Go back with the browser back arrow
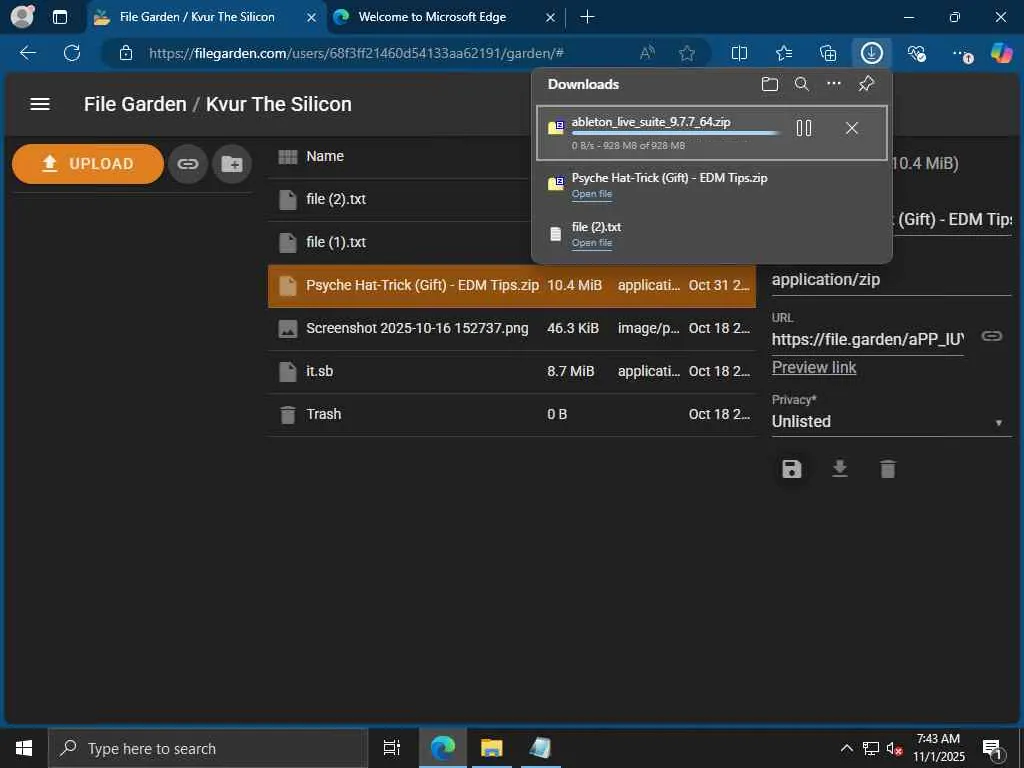Image resolution: width=1024 pixels, height=768 pixels. pyautogui.click(x=27, y=53)
